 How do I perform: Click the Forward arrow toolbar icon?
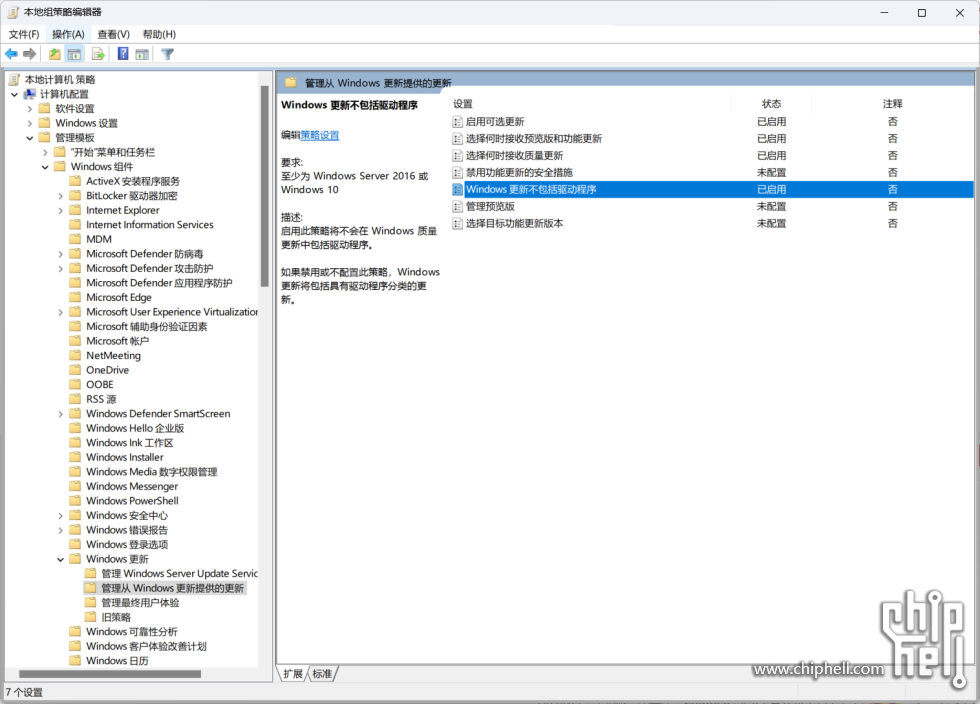point(29,54)
